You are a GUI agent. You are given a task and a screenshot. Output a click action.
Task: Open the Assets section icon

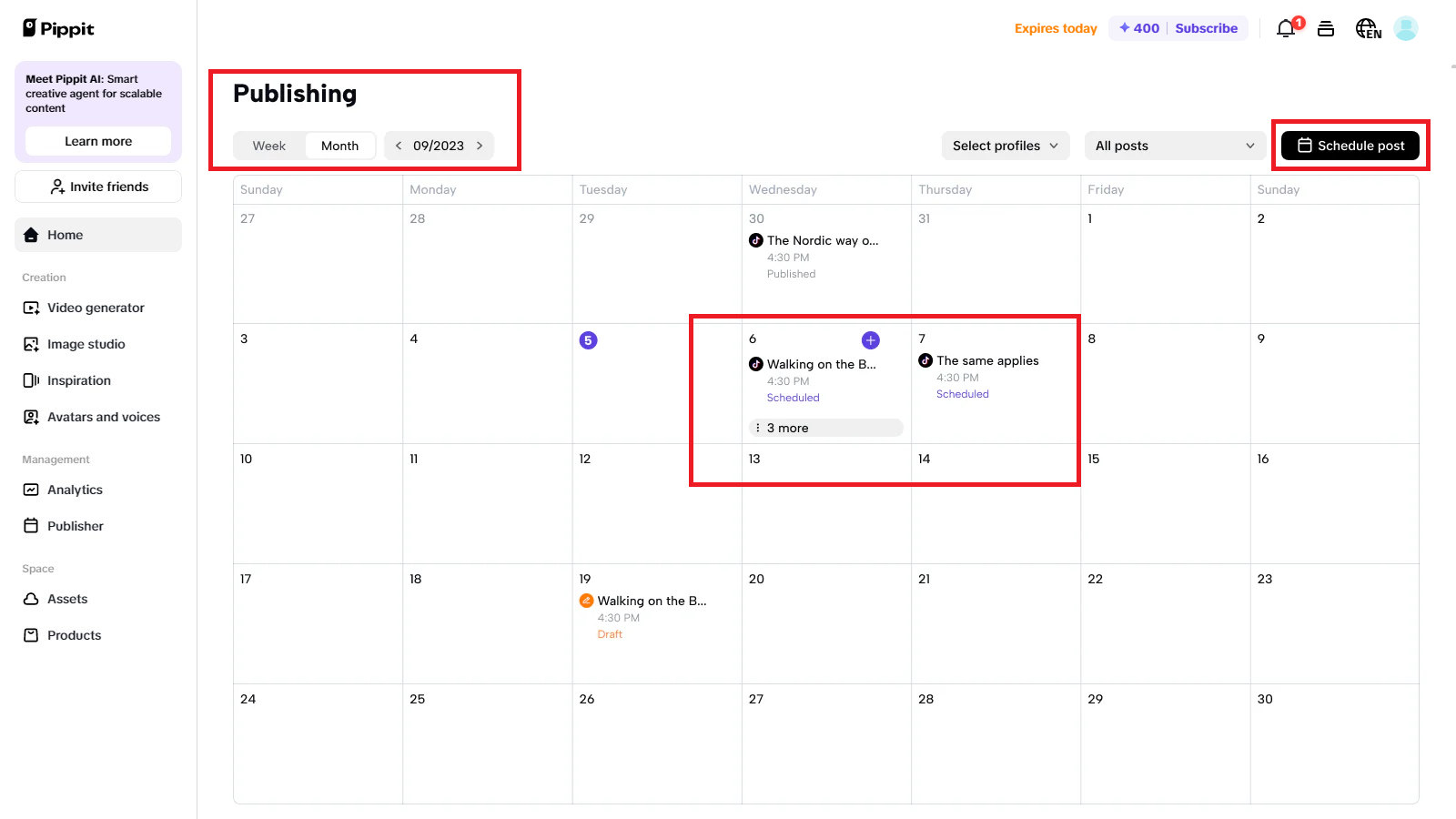(30, 599)
